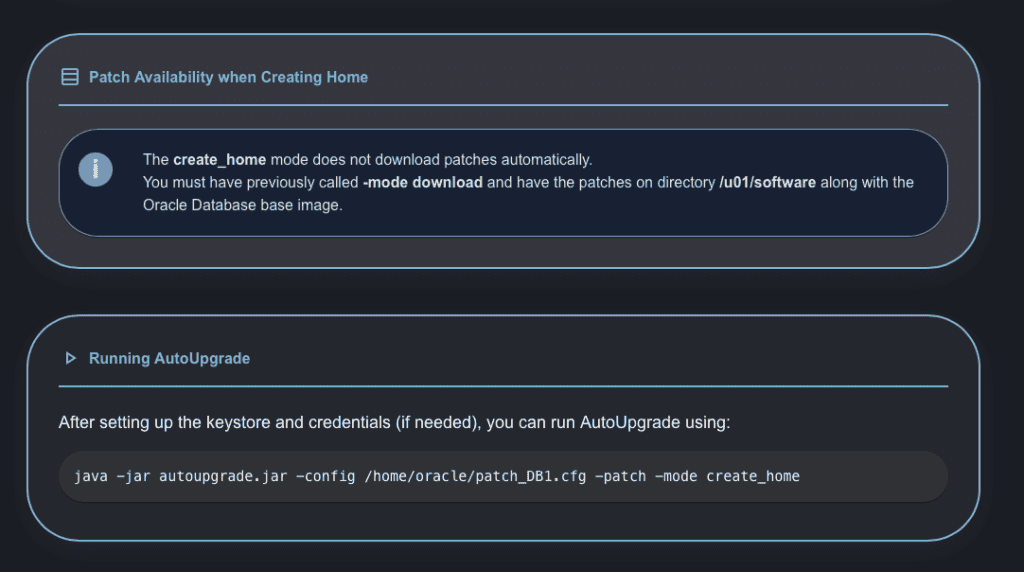Image resolution: width=1024 pixels, height=572 pixels.
Task: Click the bold "/u01/software" directory path
Action: (768, 182)
